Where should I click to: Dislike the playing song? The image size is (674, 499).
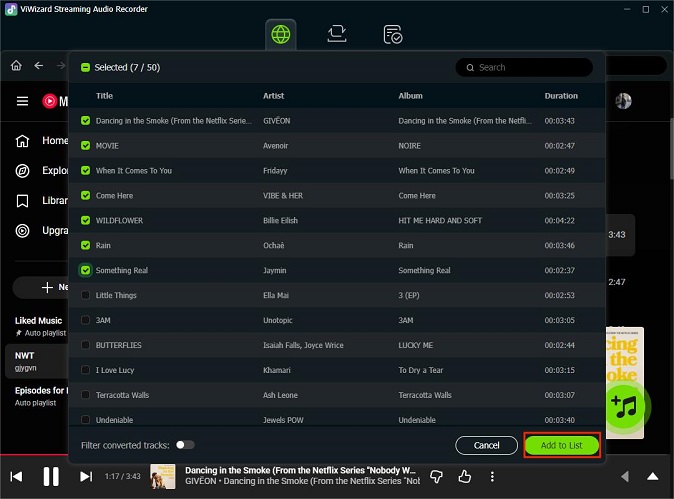(436, 476)
